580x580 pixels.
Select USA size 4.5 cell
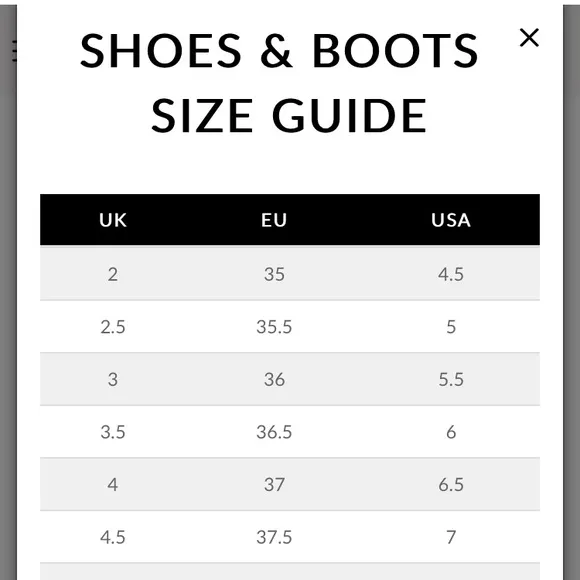tap(451, 274)
